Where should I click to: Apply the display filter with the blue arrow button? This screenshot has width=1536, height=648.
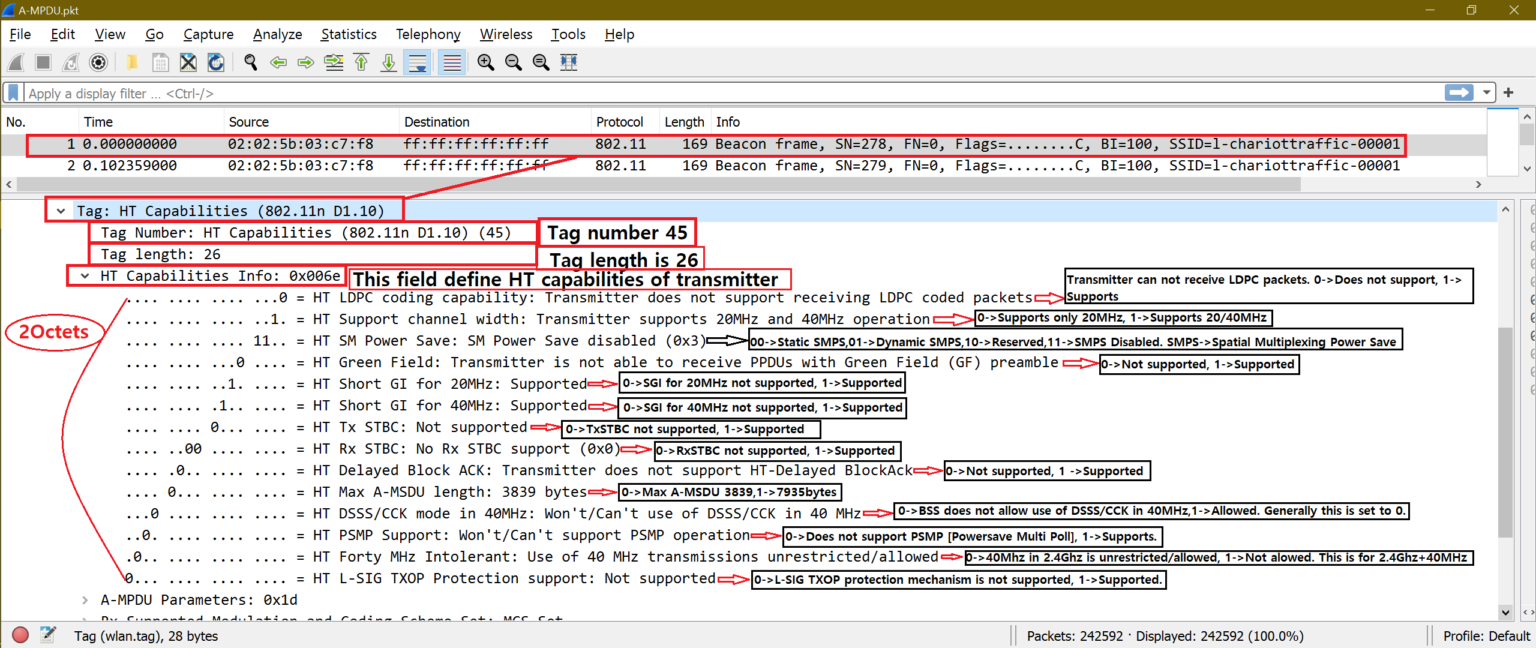pyautogui.click(x=1461, y=92)
